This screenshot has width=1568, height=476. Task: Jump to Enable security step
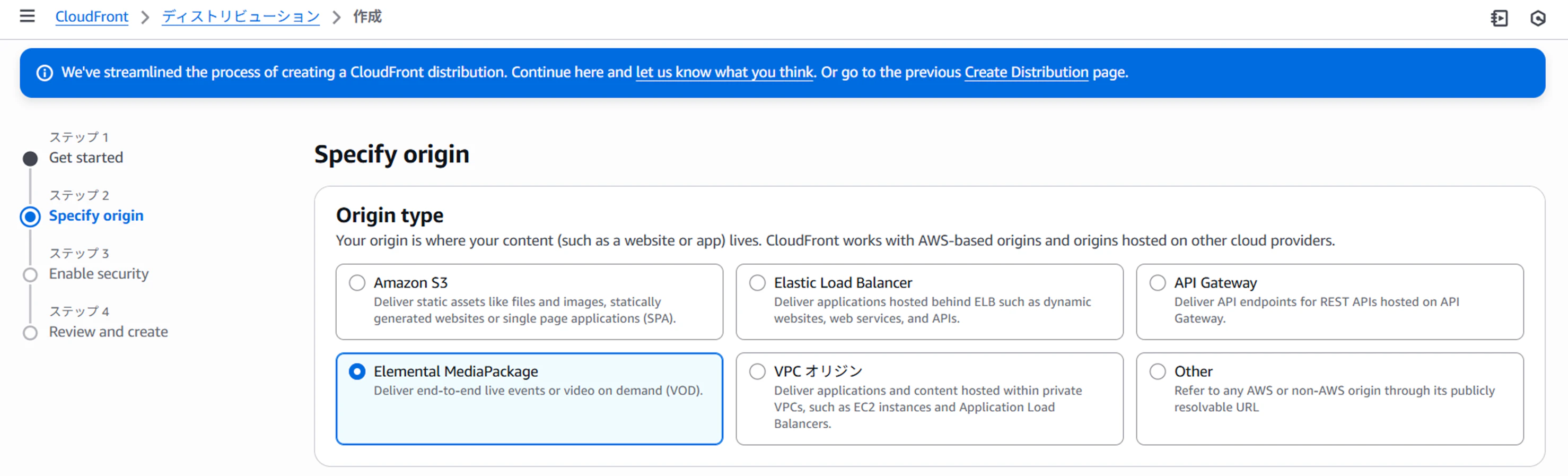(x=99, y=274)
